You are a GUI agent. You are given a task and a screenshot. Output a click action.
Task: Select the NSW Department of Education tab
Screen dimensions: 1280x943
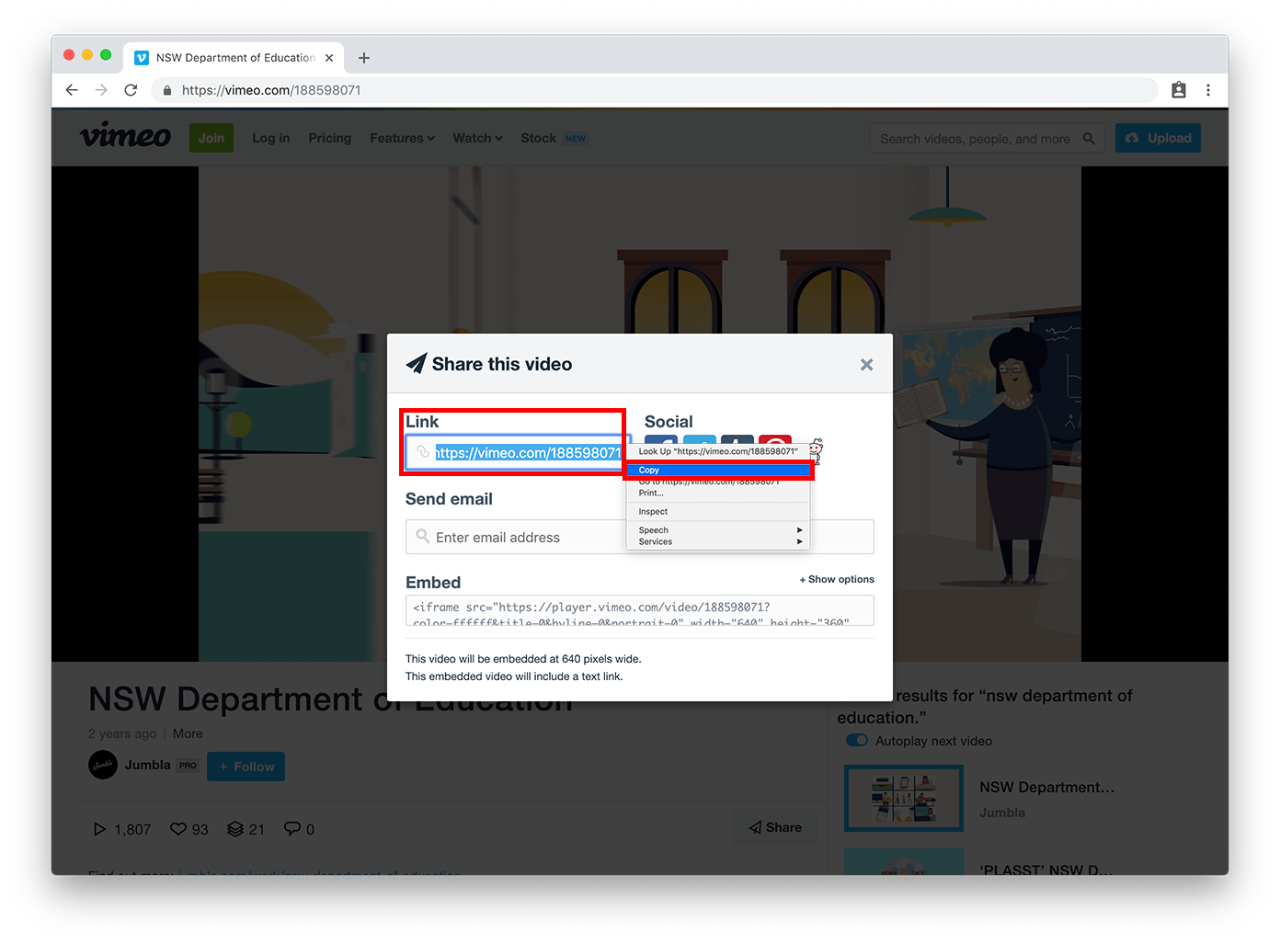pyautogui.click(x=235, y=58)
